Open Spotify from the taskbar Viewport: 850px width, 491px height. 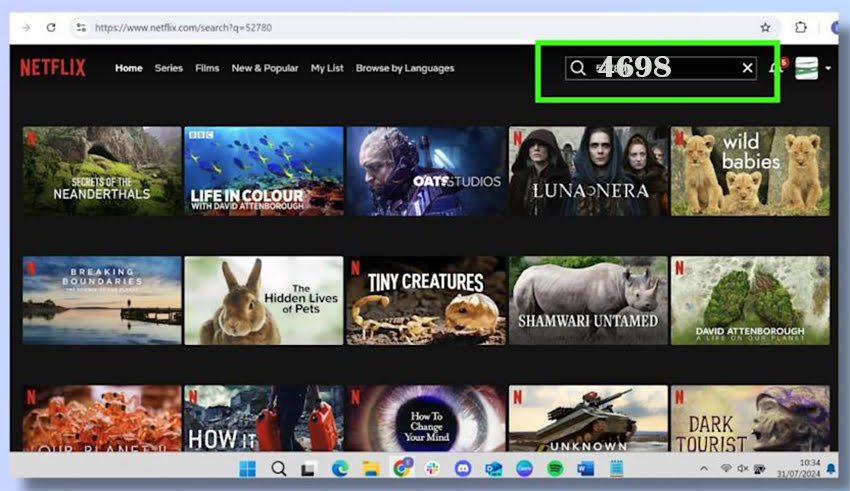pos(555,468)
